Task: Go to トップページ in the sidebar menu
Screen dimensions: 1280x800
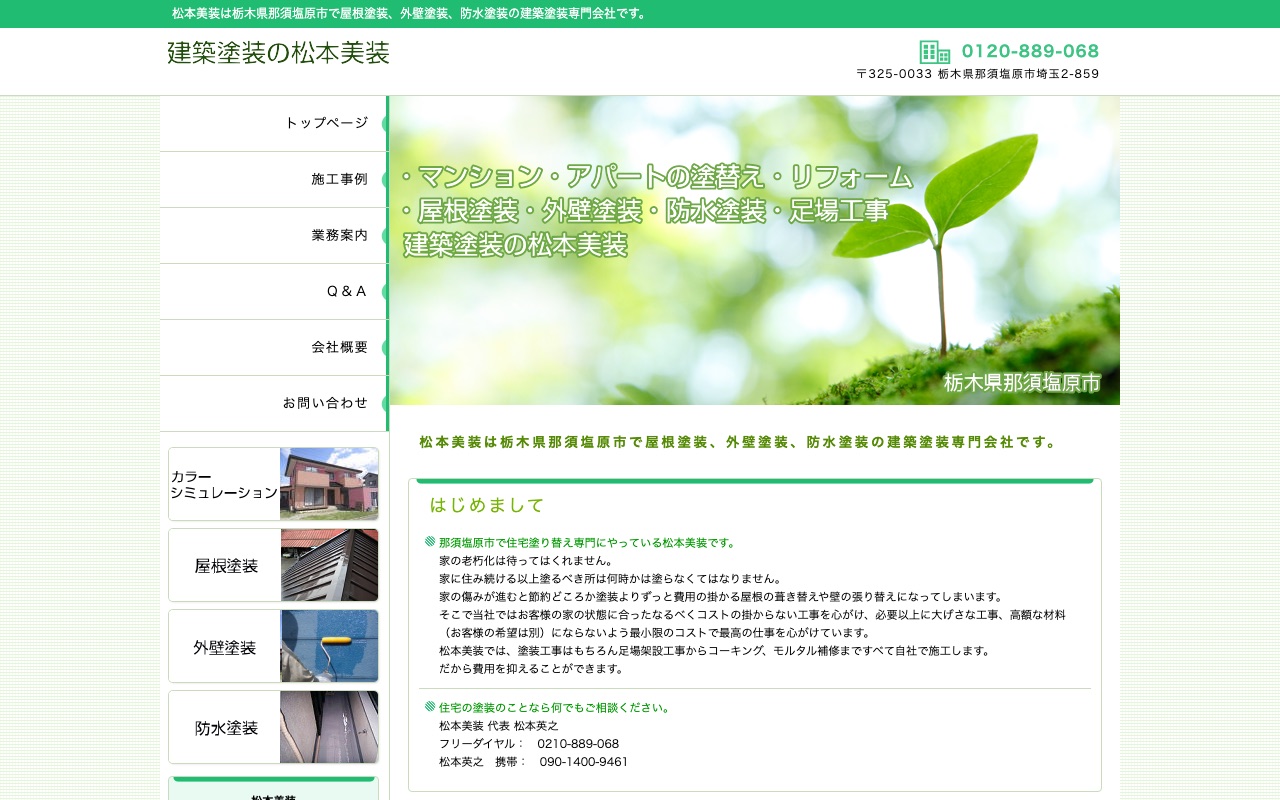Action: [x=274, y=123]
